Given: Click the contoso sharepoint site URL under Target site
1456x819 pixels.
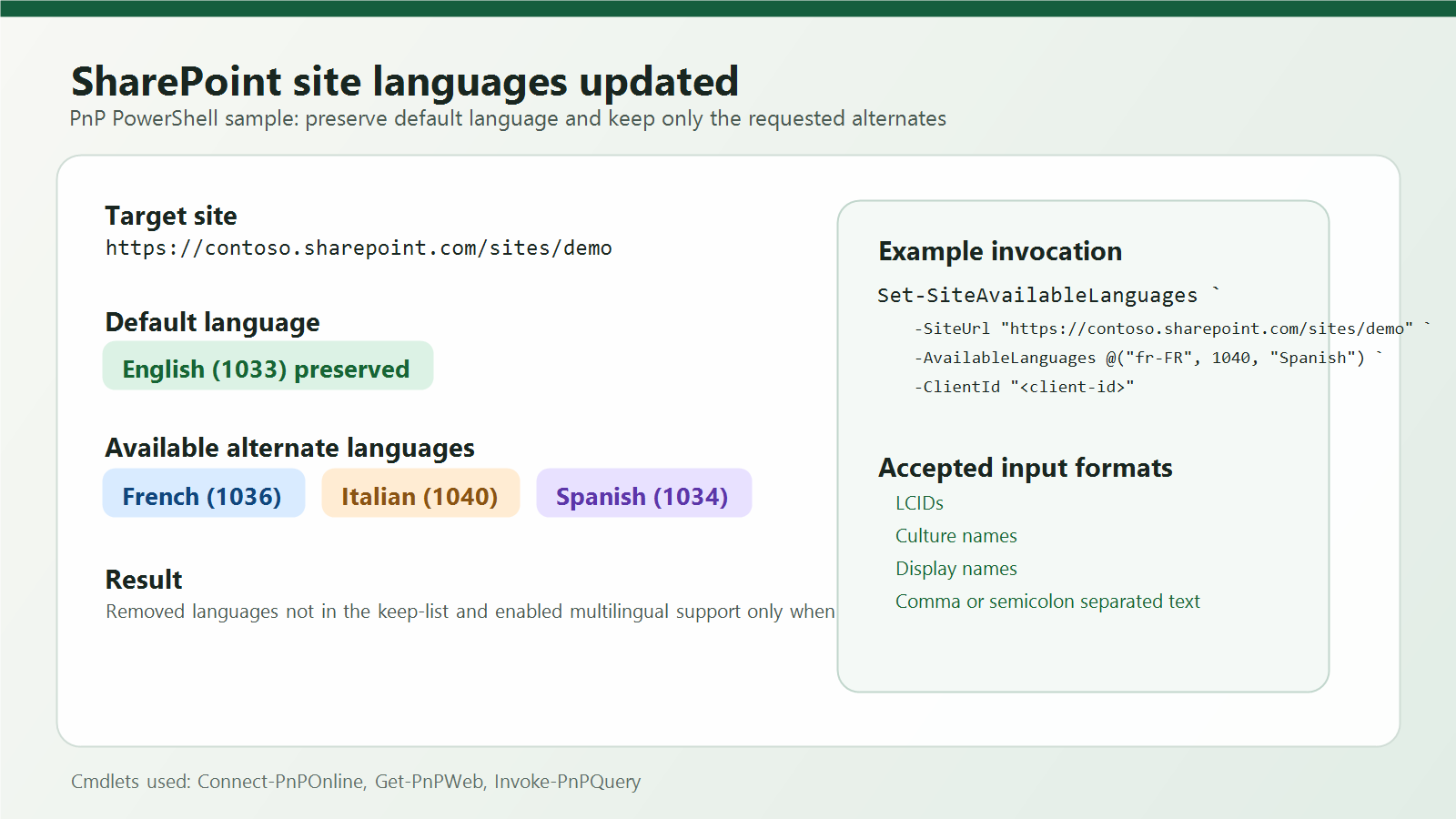Looking at the screenshot, I should [359, 248].
